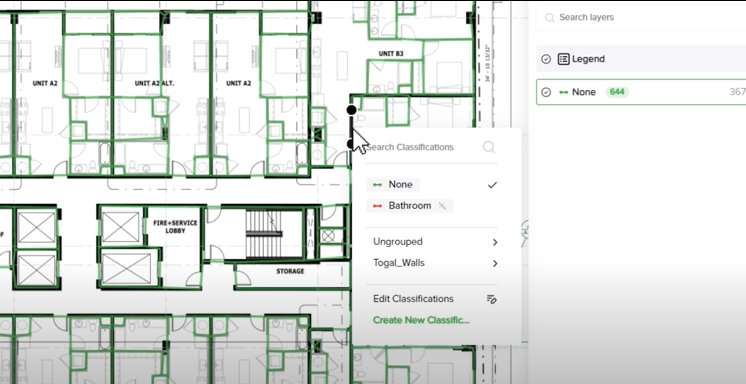The height and width of the screenshot is (384, 746).
Task: Click the red line swatch beside Bathroom
Action: tap(378, 206)
